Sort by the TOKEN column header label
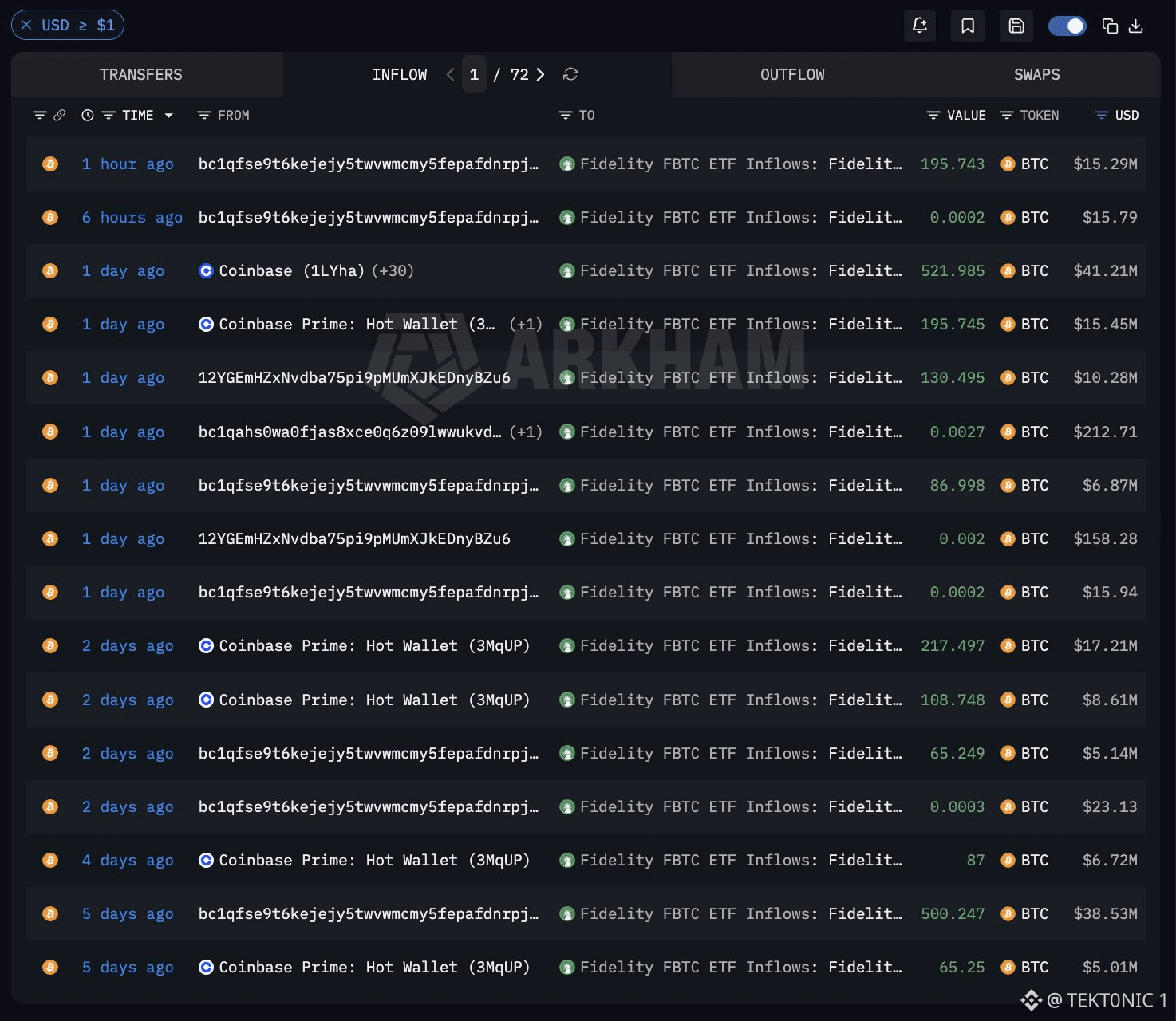The image size is (1176, 1021). 1040,116
